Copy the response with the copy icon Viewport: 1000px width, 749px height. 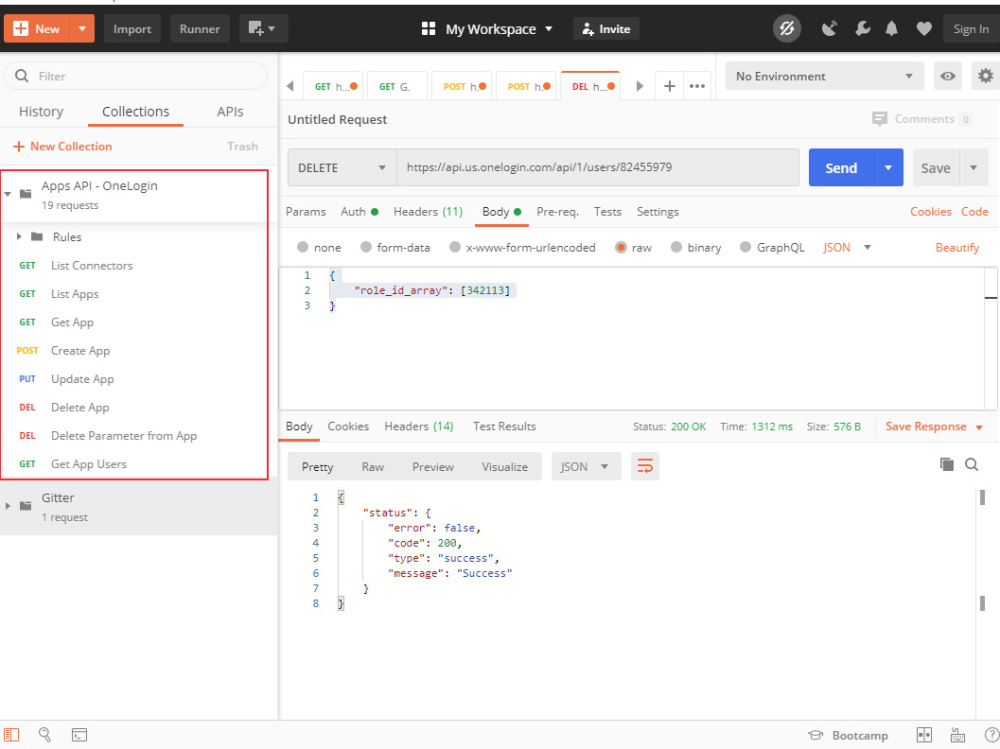point(947,464)
